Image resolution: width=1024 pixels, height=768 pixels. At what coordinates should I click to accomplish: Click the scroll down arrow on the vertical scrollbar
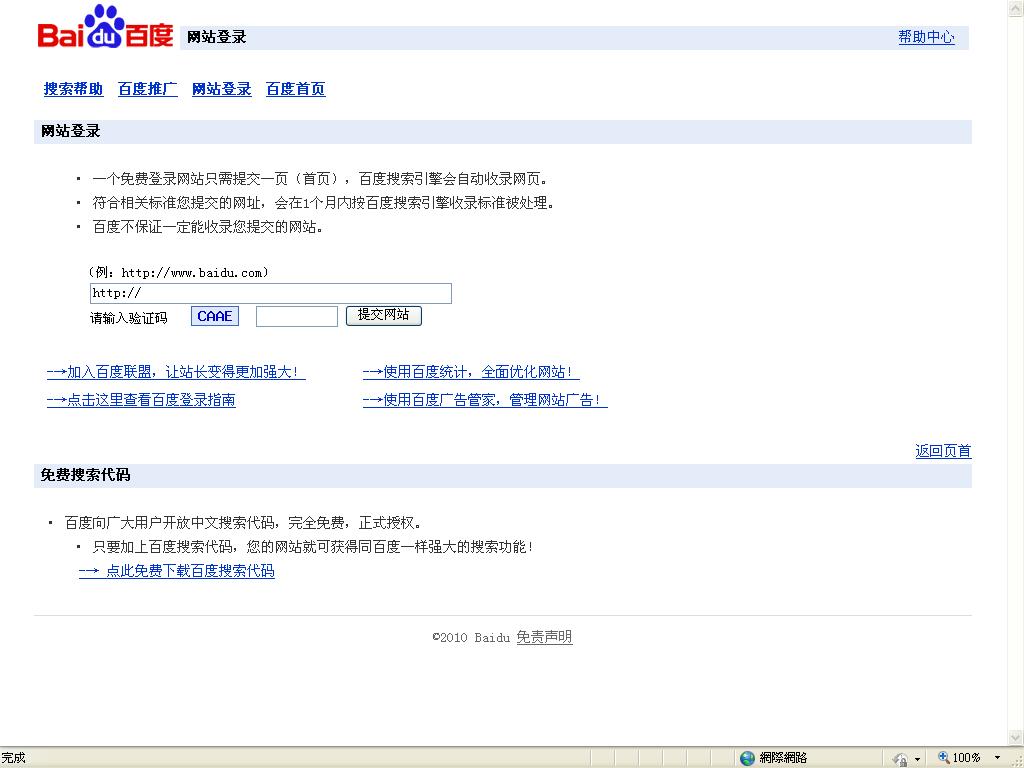click(1015, 737)
